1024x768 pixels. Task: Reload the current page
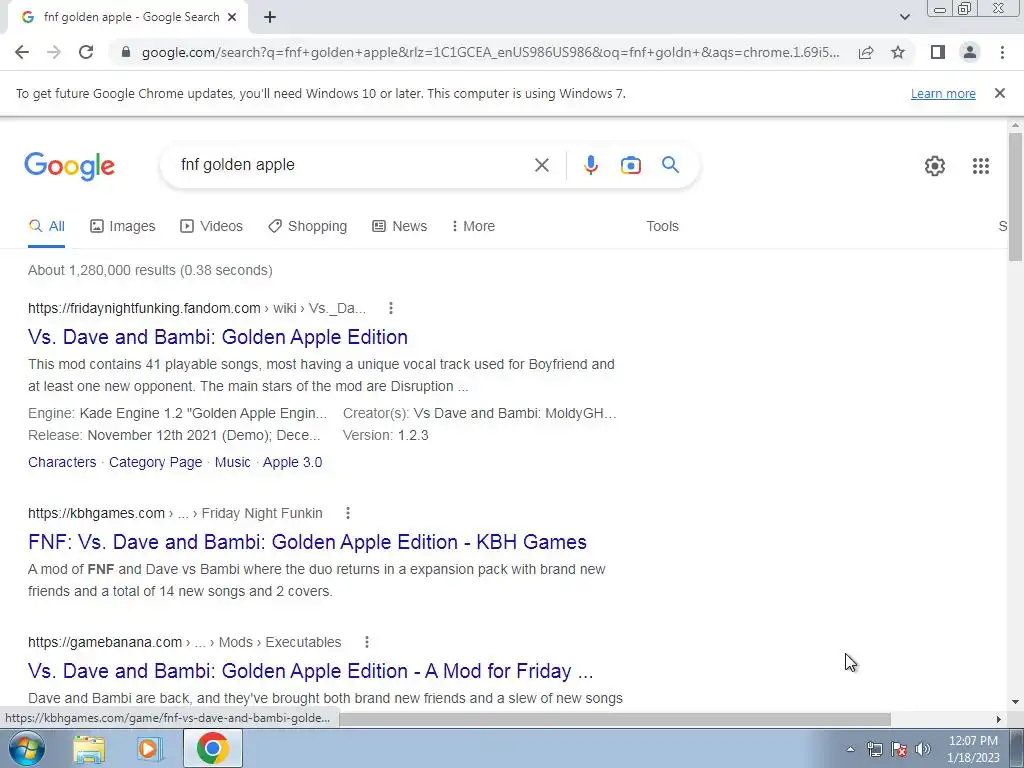click(x=86, y=52)
